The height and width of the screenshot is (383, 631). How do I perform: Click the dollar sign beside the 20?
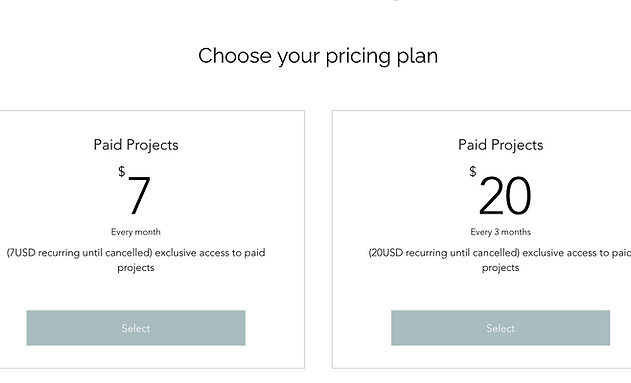(473, 171)
